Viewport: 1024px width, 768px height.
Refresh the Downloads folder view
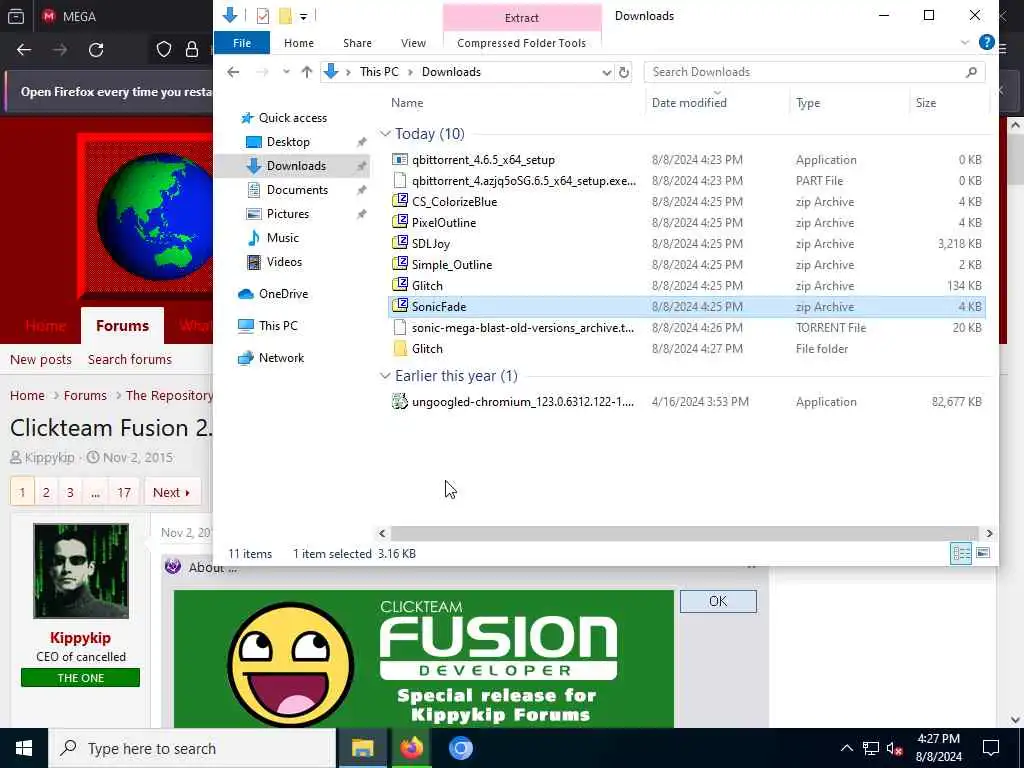click(x=624, y=72)
